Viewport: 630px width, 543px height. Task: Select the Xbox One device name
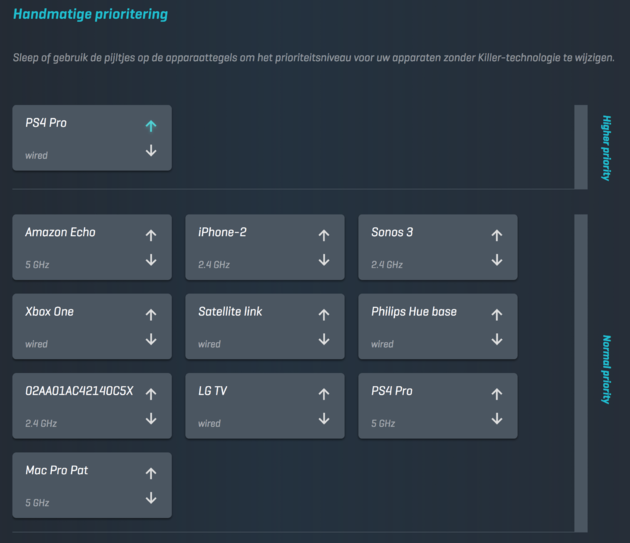49,311
